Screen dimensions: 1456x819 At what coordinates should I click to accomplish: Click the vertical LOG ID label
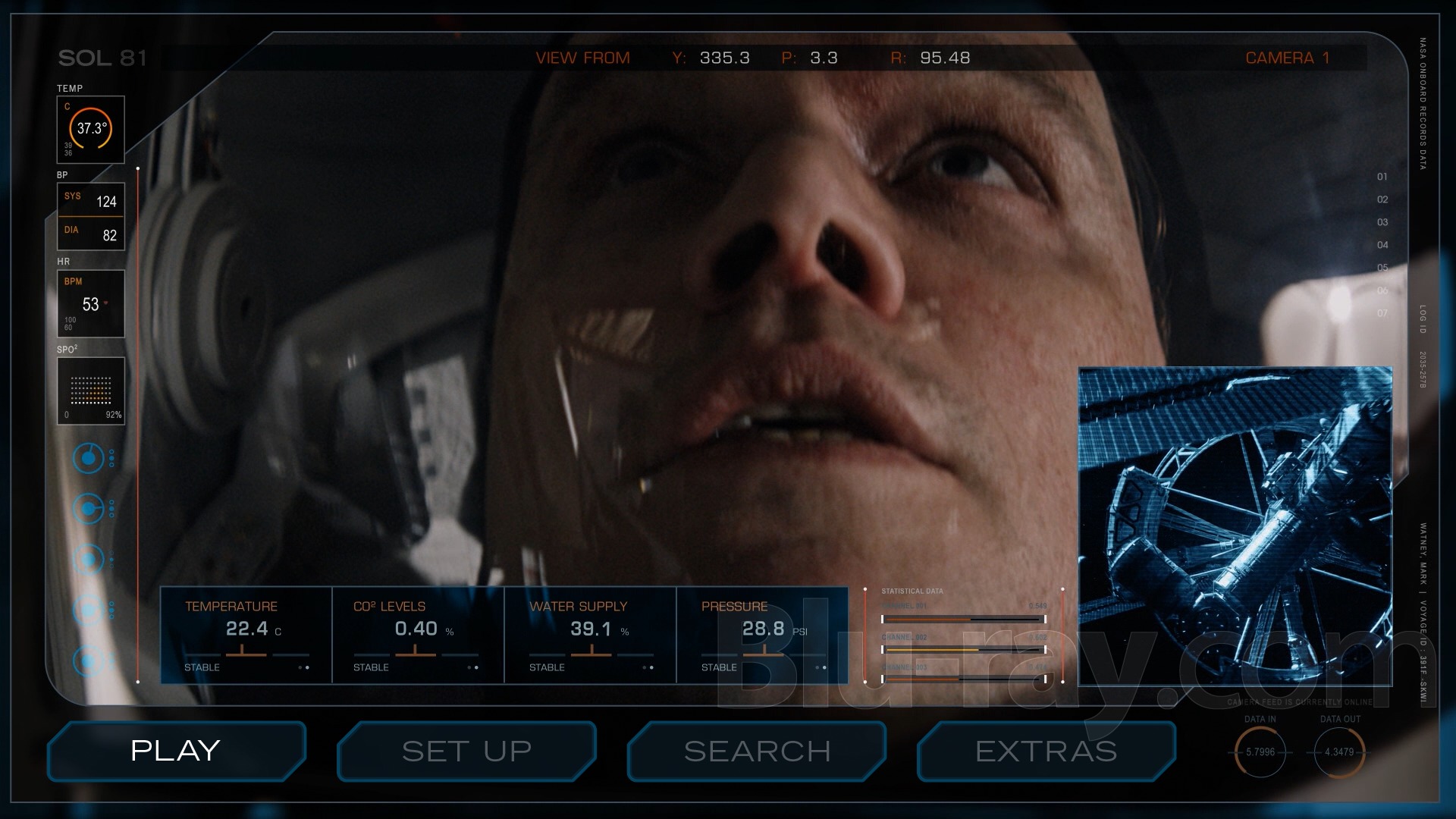click(x=1423, y=319)
